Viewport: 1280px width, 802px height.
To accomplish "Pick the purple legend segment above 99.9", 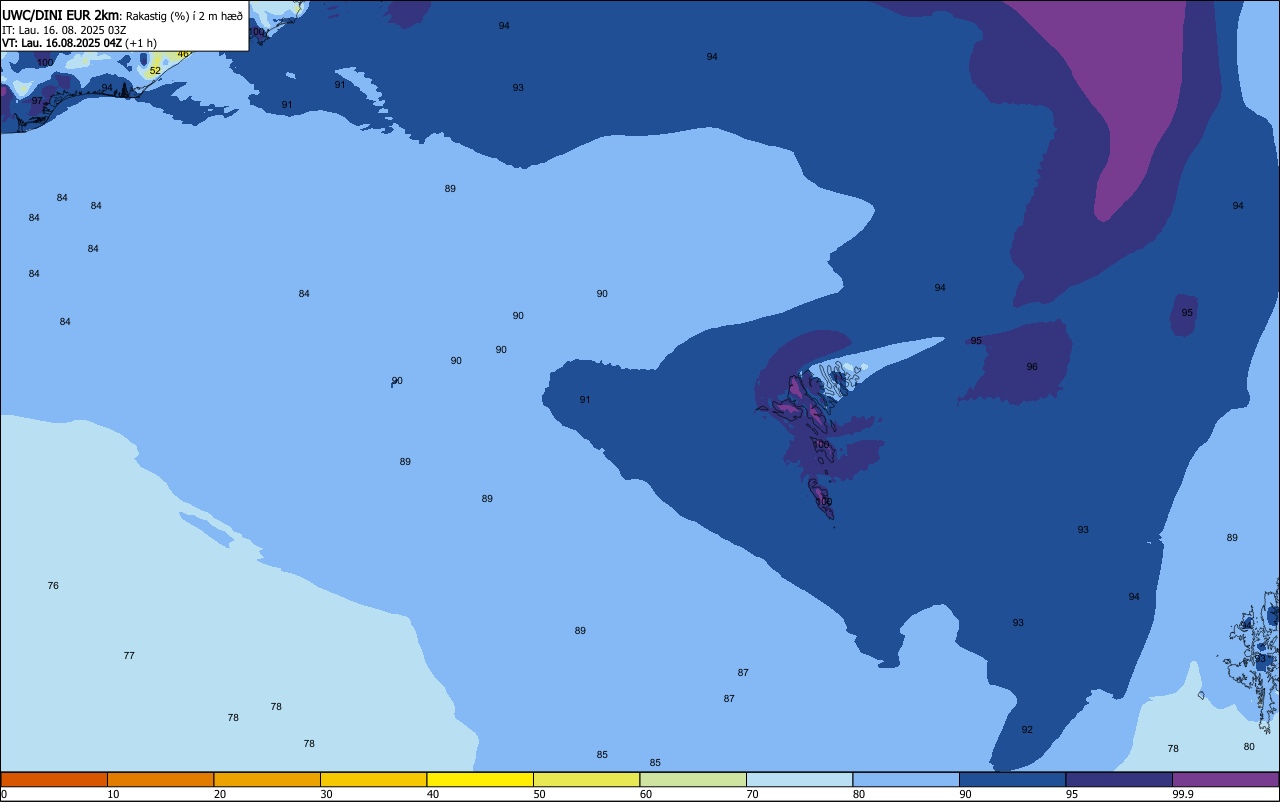I will point(1225,779).
